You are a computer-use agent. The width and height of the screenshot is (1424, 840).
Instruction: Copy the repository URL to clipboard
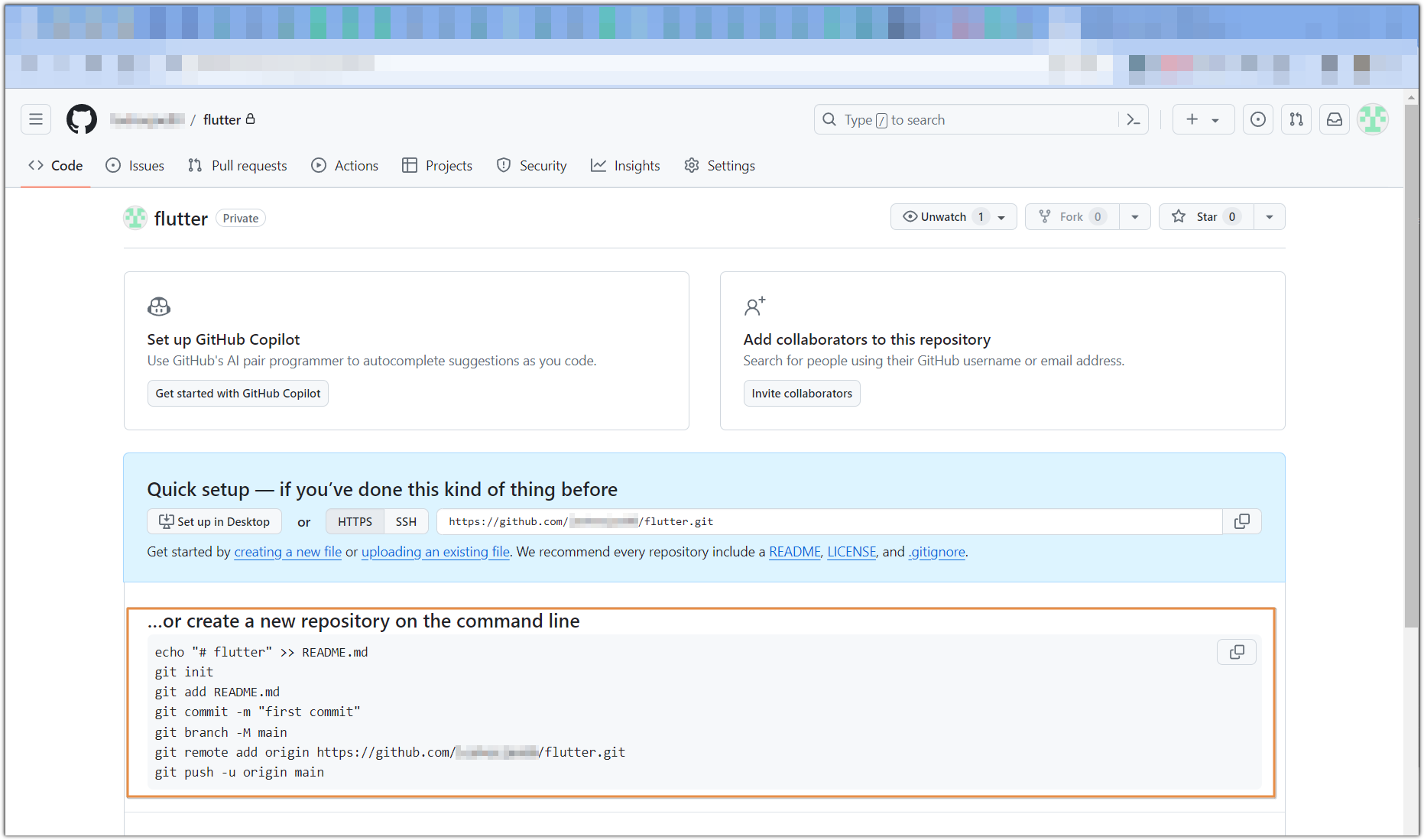[1242, 522]
